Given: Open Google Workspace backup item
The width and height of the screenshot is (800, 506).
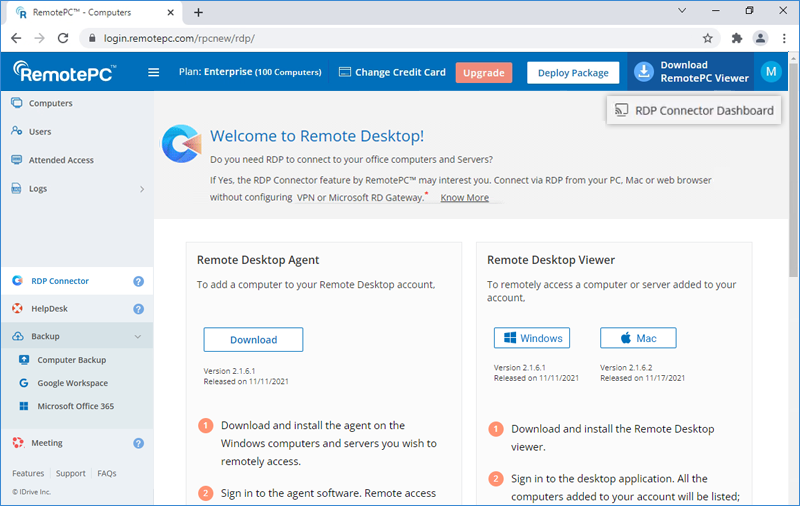Looking at the screenshot, I should tap(72, 383).
